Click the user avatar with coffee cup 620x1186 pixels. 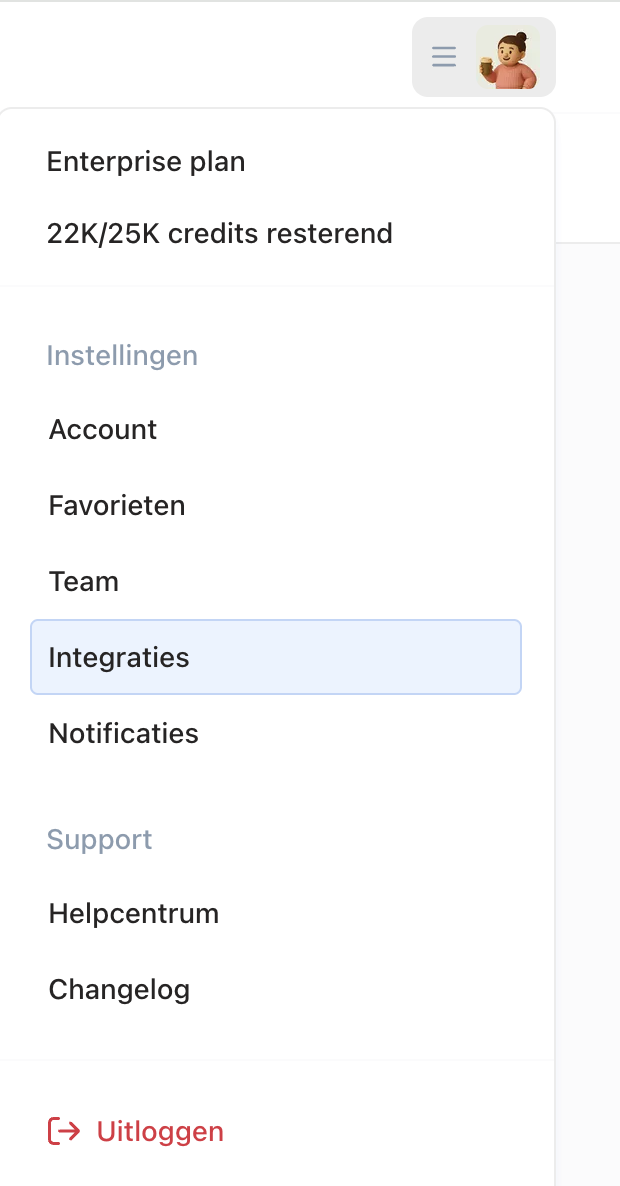508,57
